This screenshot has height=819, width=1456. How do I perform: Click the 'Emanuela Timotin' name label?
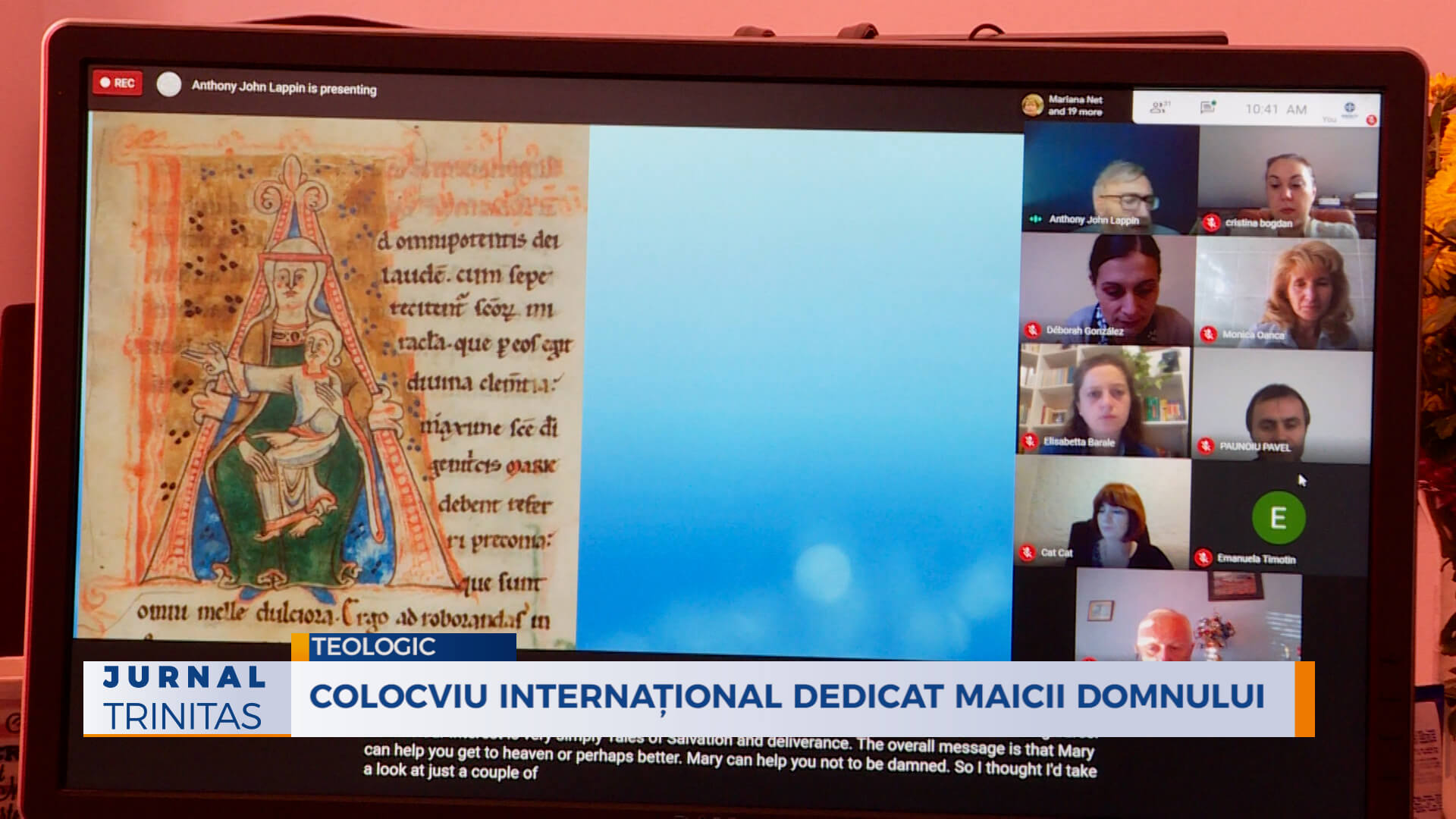tap(1256, 559)
